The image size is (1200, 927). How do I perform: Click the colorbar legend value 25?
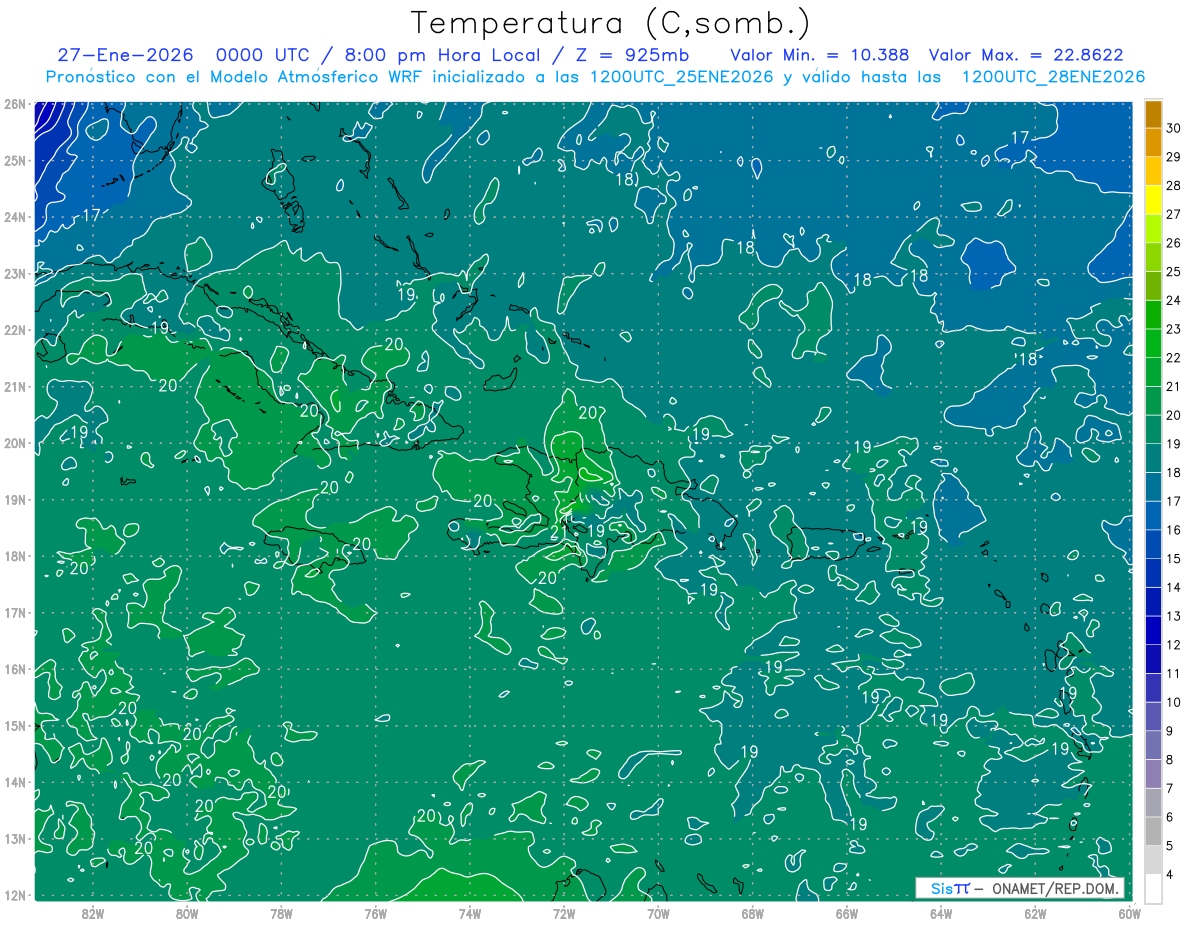(1174, 272)
